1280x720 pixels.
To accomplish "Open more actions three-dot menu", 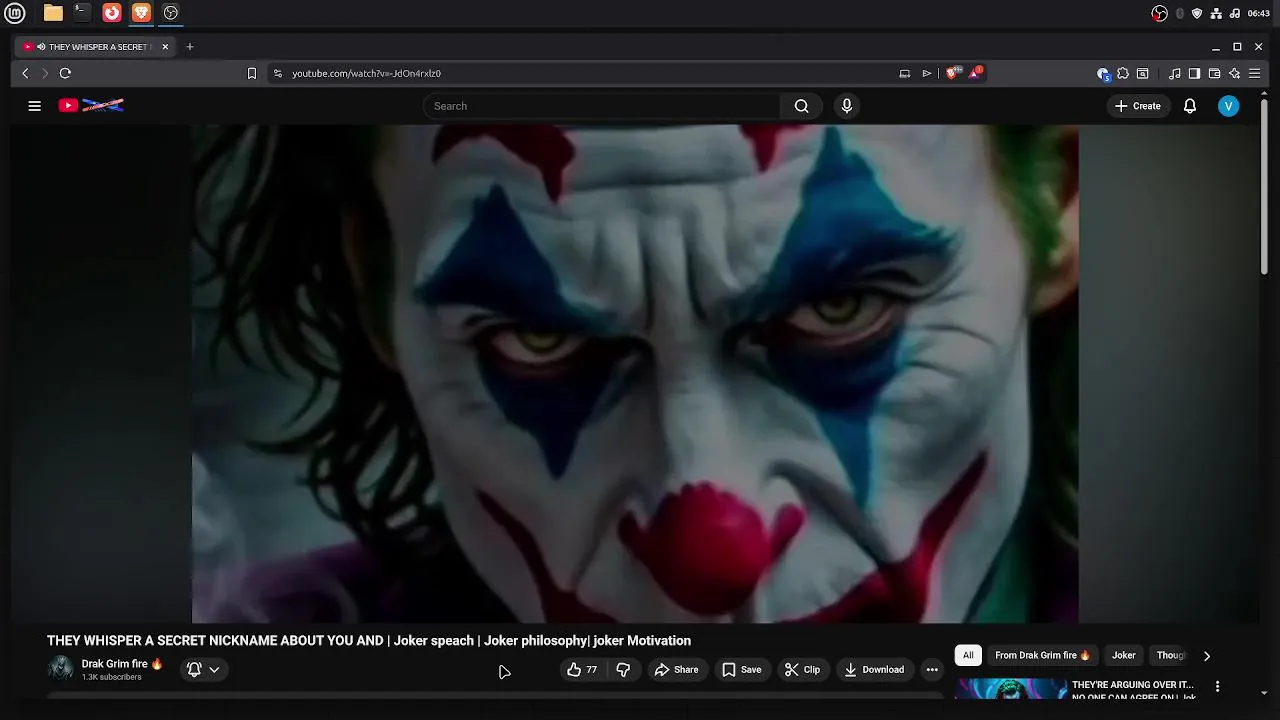I will pos(932,670).
